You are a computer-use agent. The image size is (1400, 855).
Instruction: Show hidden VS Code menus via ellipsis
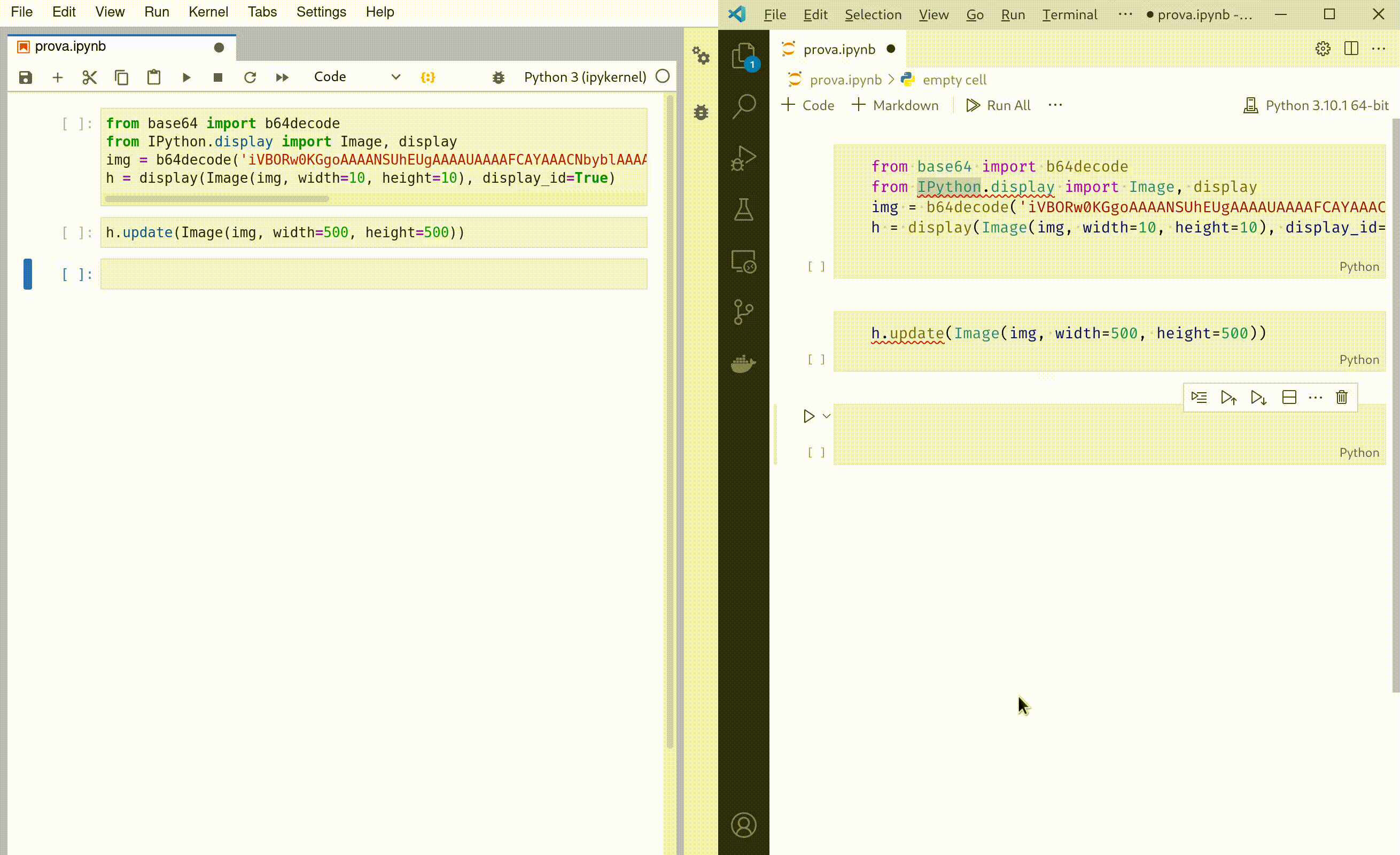[x=1125, y=14]
